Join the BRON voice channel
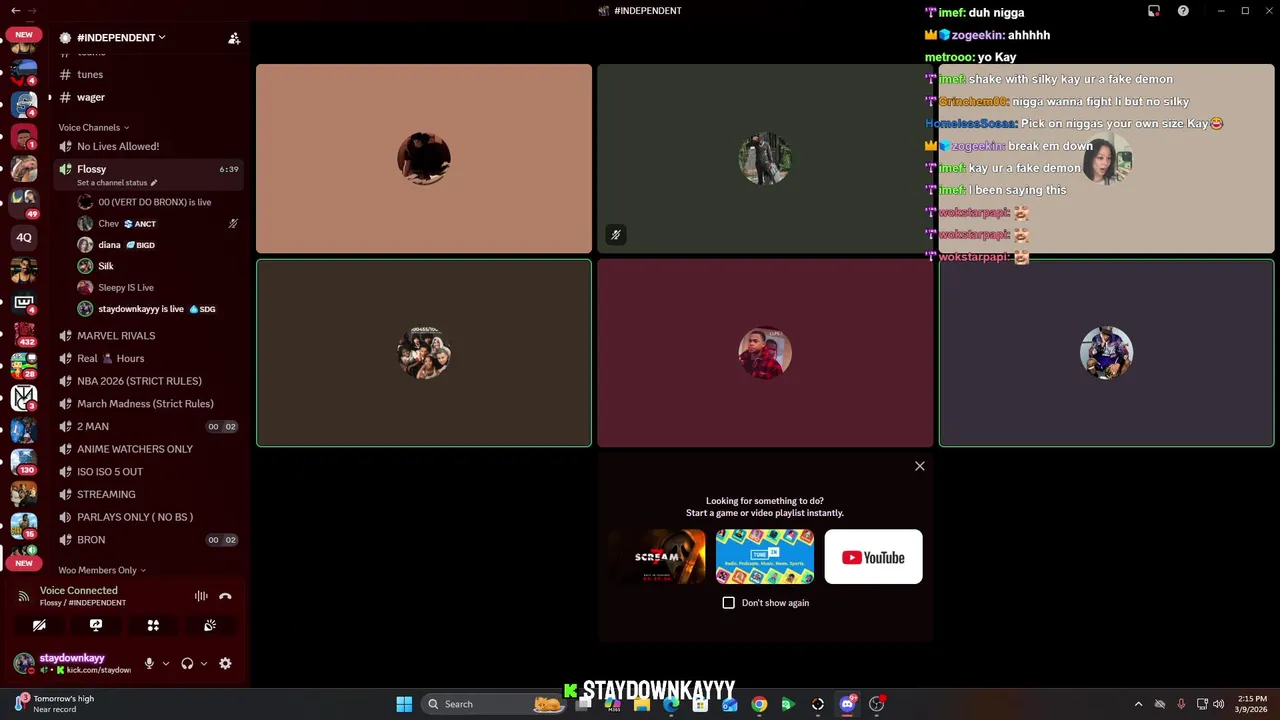 148,540
